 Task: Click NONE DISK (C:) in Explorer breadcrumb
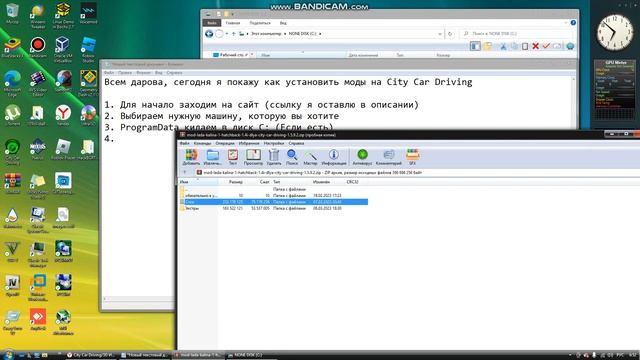click(302, 33)
